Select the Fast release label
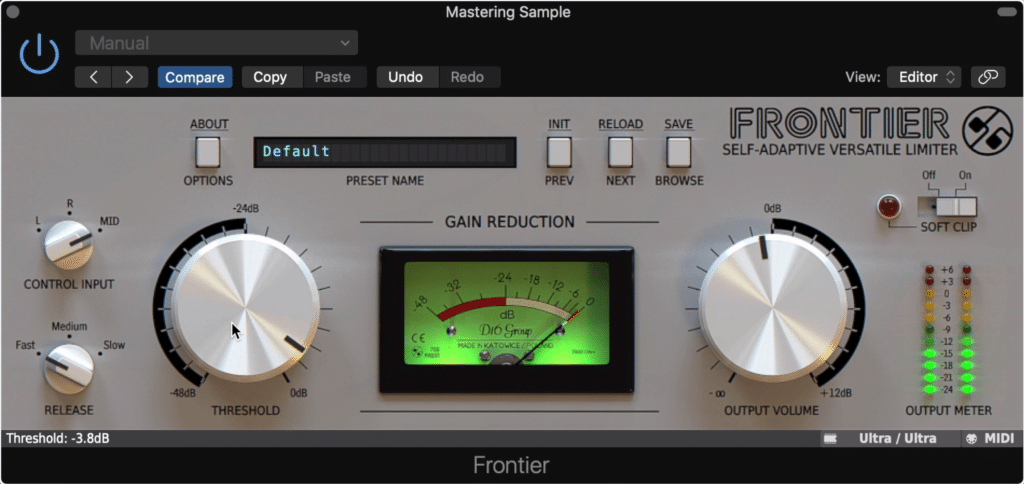 click(x=25, y=345)
